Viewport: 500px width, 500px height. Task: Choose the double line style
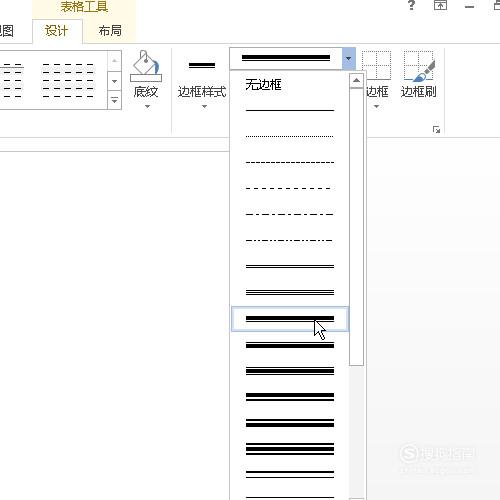290,266
